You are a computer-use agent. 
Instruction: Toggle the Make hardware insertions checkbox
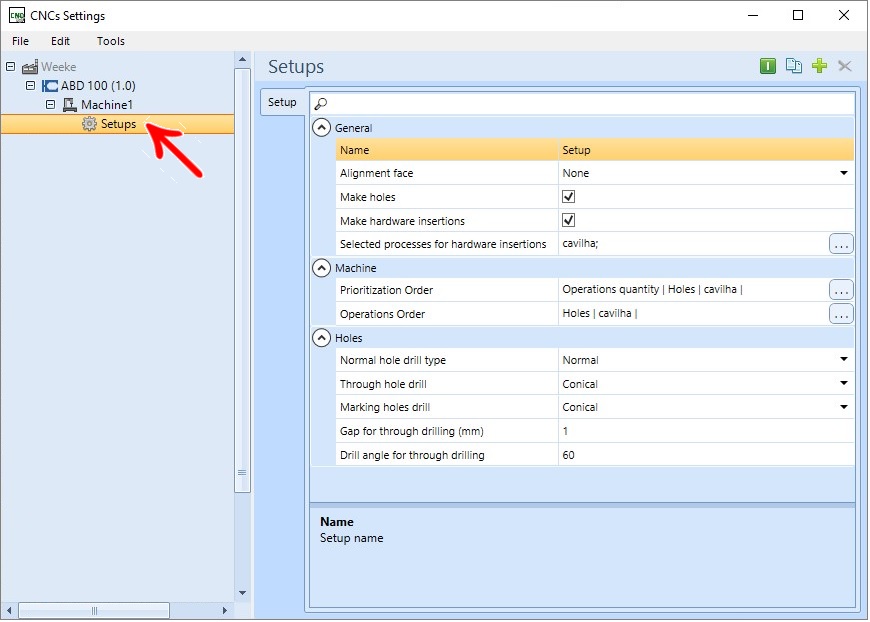tap(568, 220)
